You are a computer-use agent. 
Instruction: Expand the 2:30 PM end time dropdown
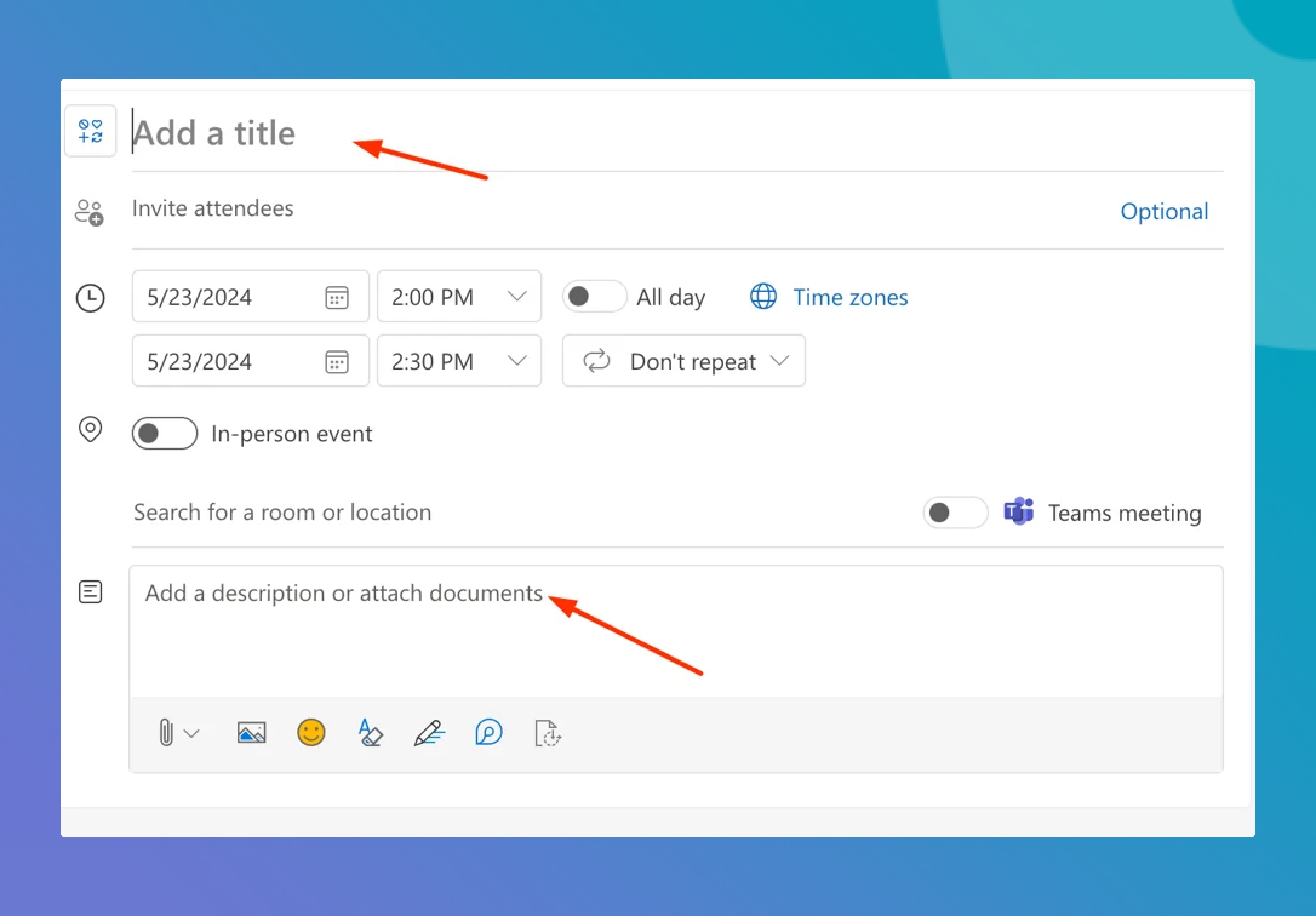tap(517, 361)
